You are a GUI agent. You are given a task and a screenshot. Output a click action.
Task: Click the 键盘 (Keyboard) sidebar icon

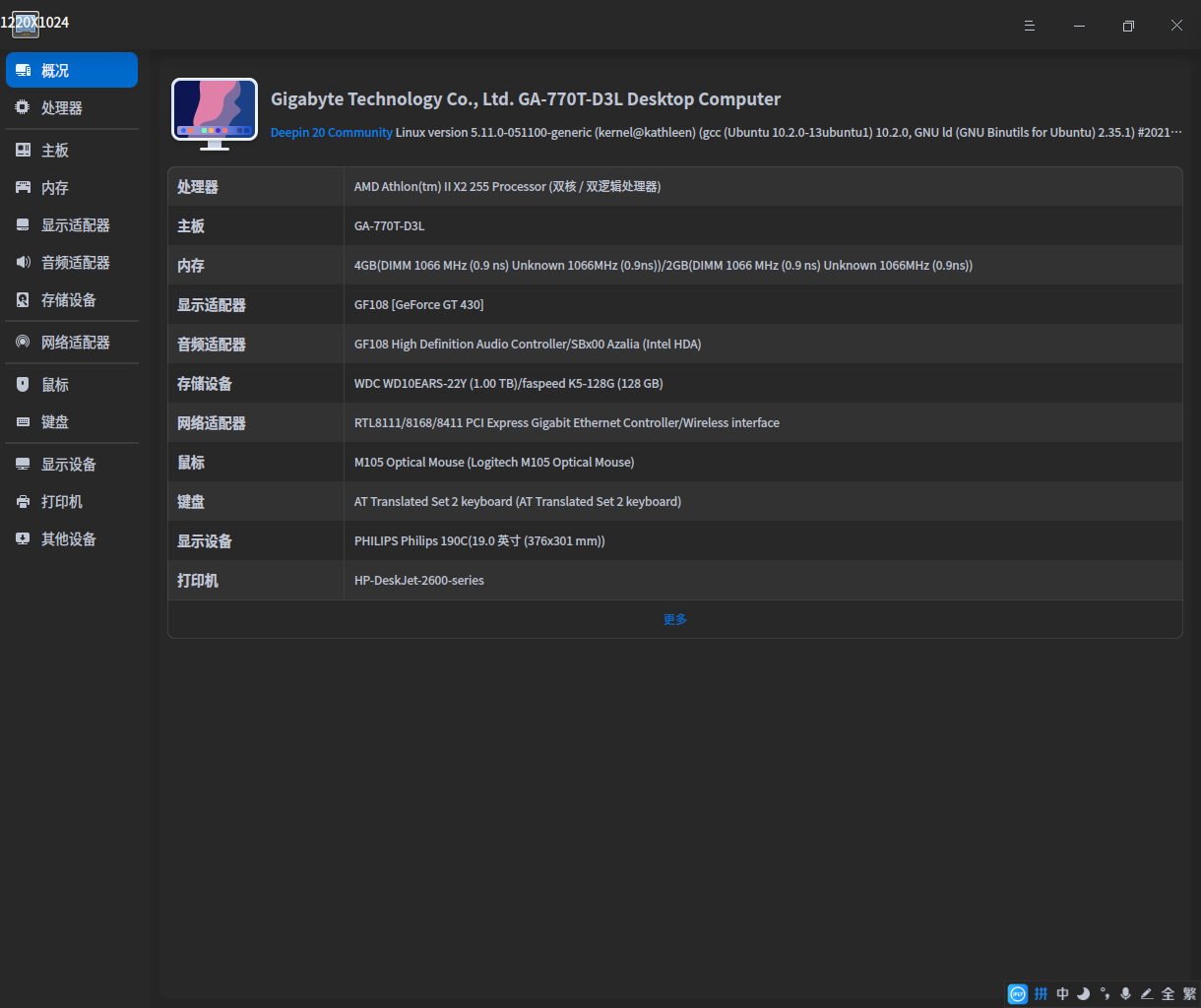[22, 421]
